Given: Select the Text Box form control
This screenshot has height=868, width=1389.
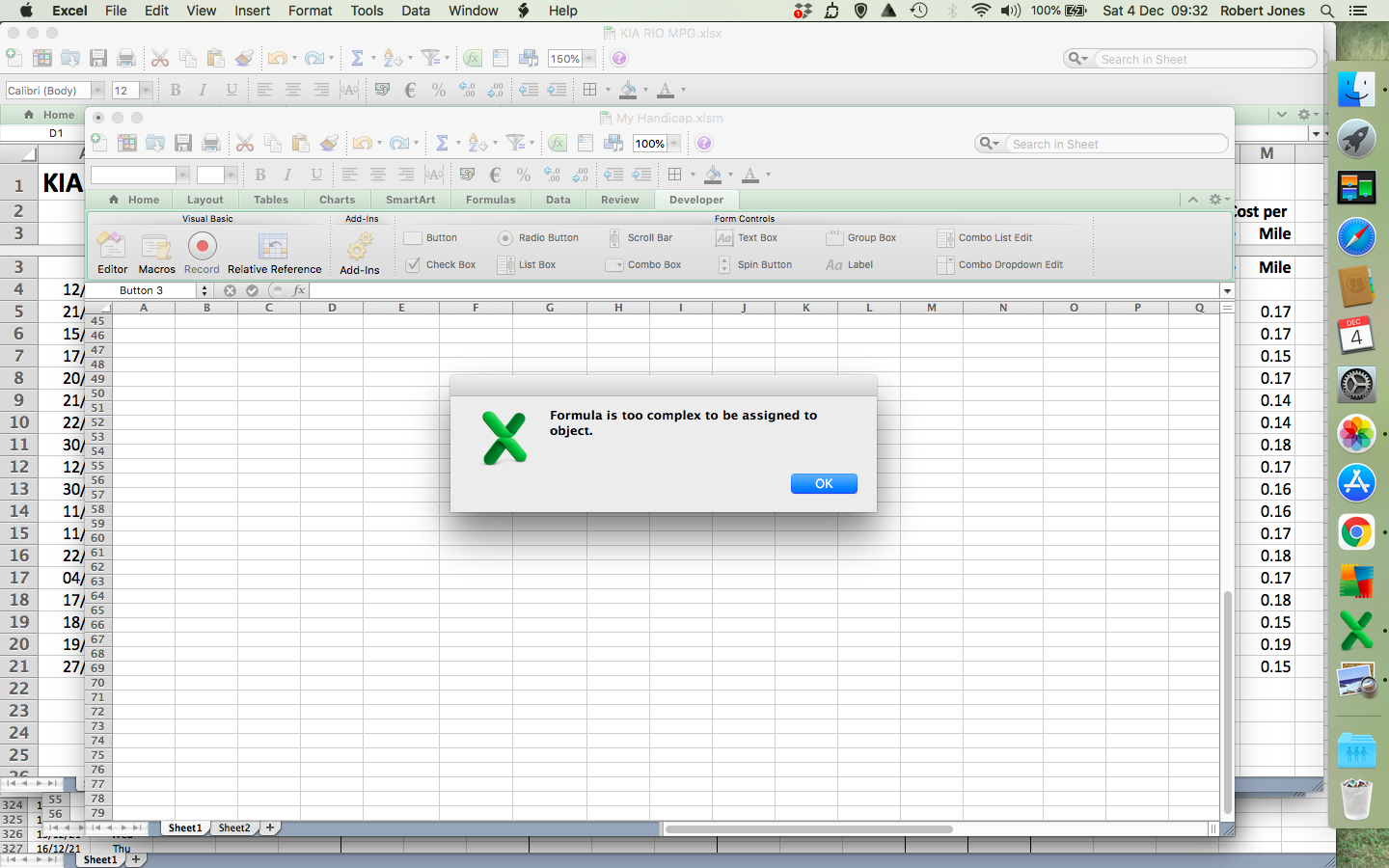Looking at the screenshot, I should click(747, 238).
